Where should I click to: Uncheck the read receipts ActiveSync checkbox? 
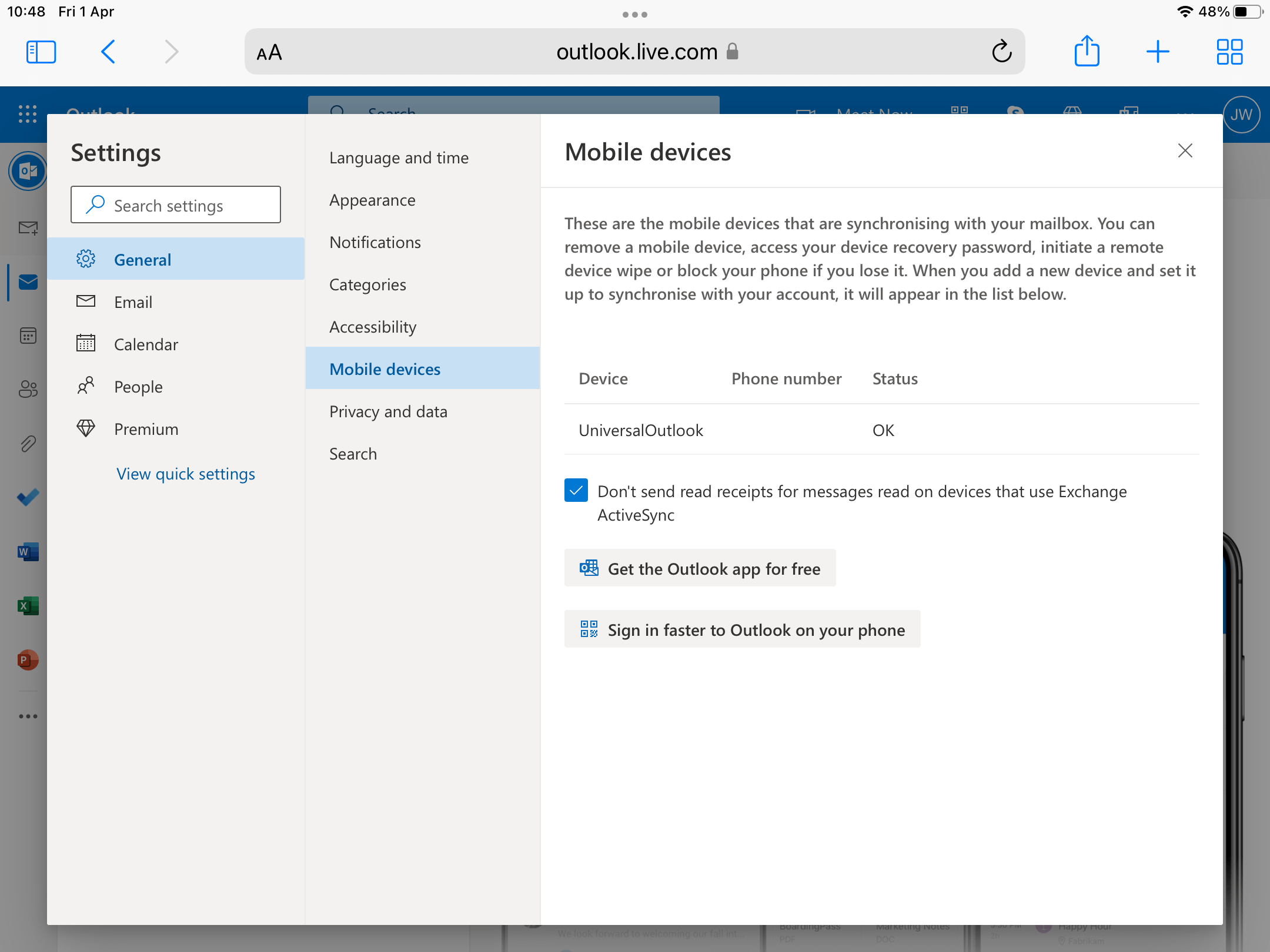[576, 490]
